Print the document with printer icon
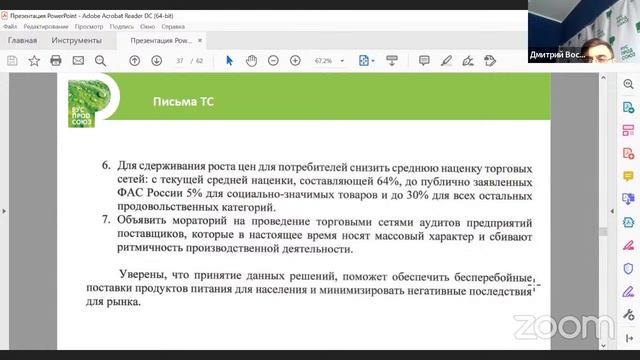 click(x=56, y=61)
